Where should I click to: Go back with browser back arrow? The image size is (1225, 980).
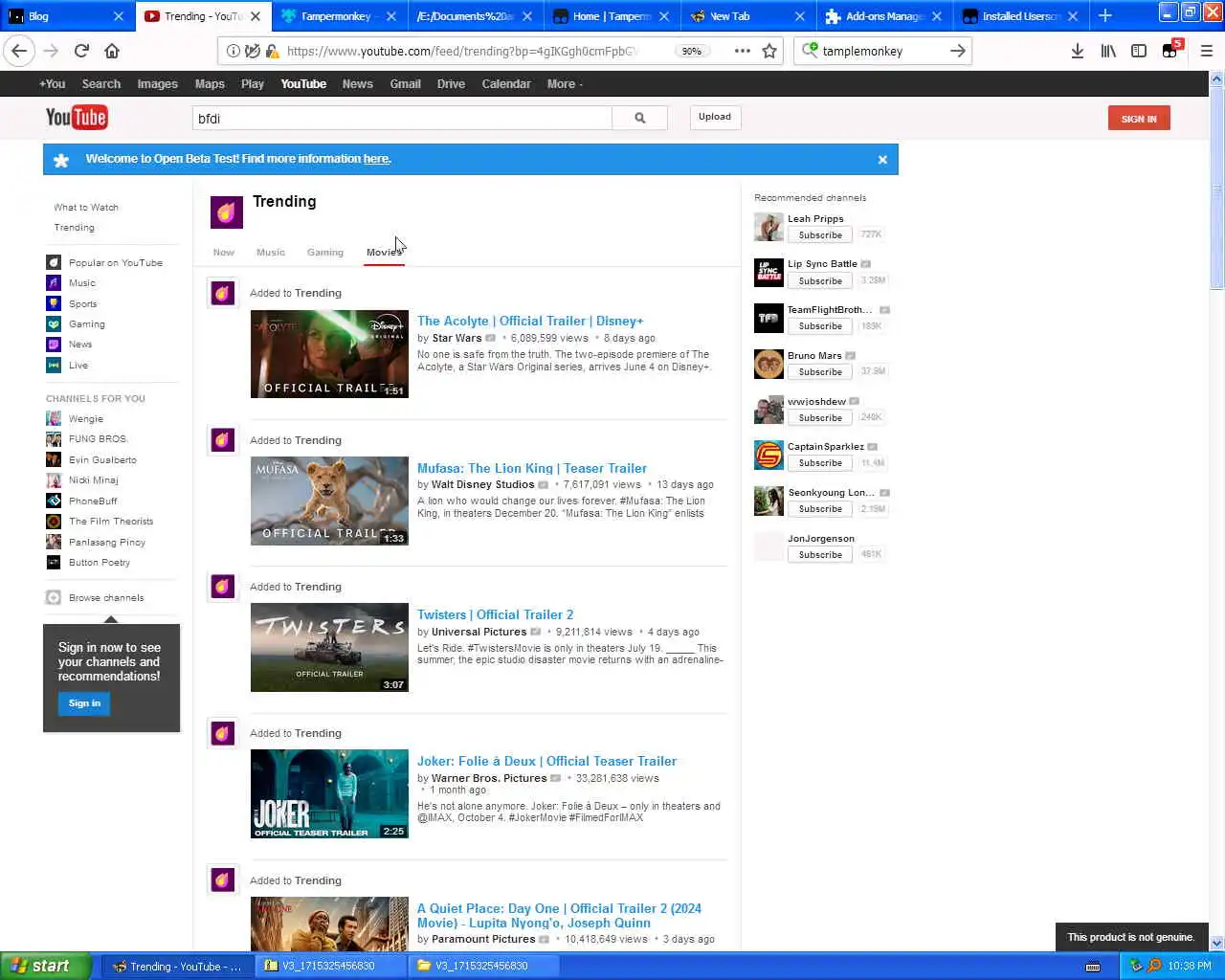(x=20, y=51)
